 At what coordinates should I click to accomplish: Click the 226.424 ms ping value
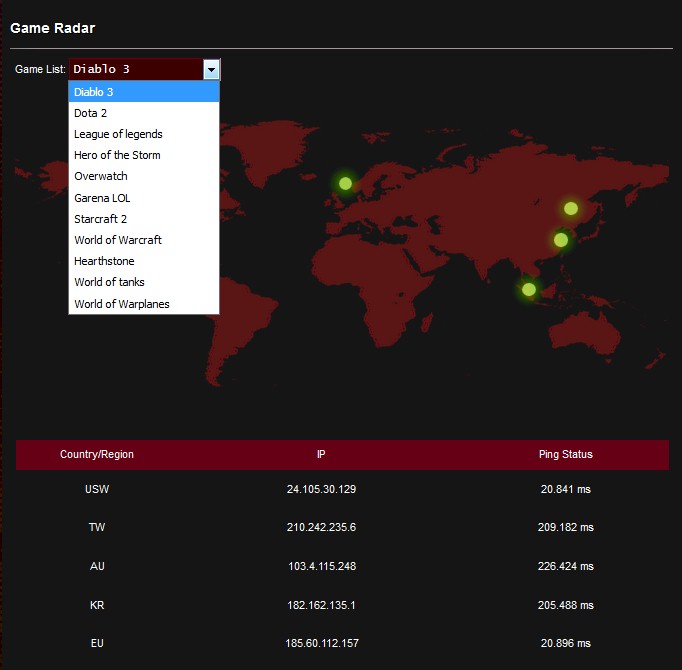[x=565, y=566]
